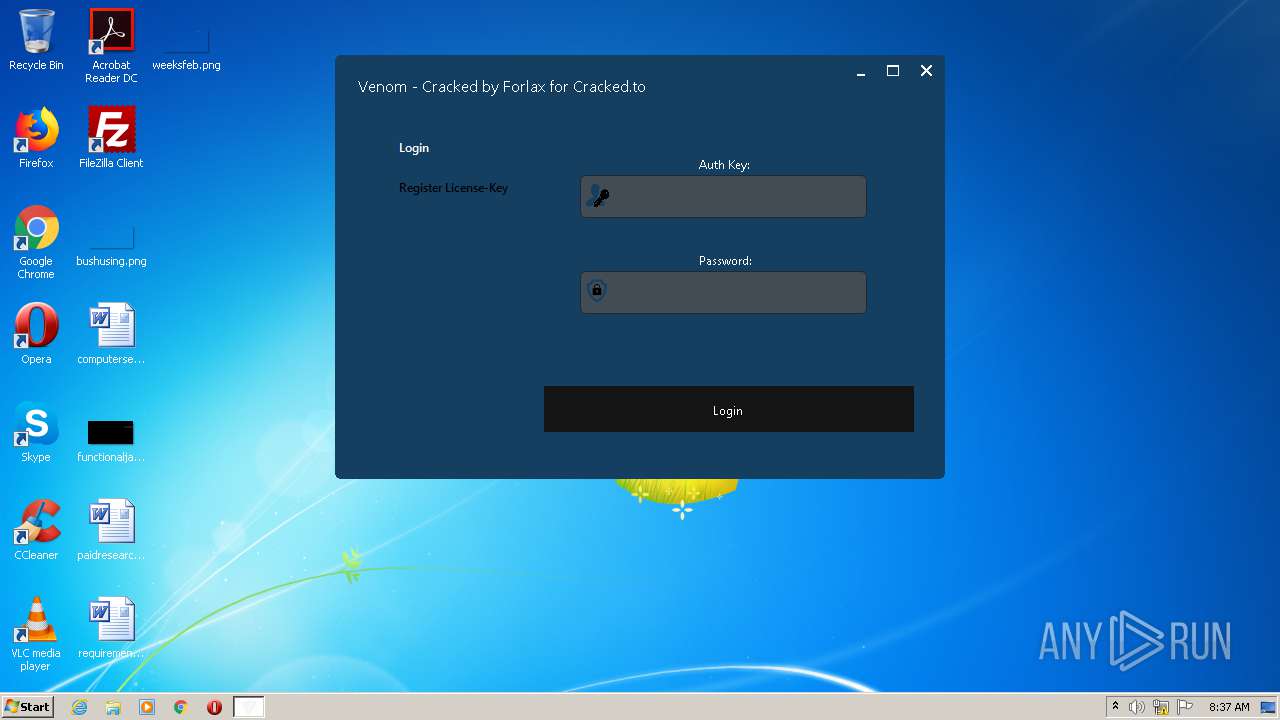Launch Acrobat Reader DC shortcut
This screenshot has width=1280, height=720.
tap(111, 46)
